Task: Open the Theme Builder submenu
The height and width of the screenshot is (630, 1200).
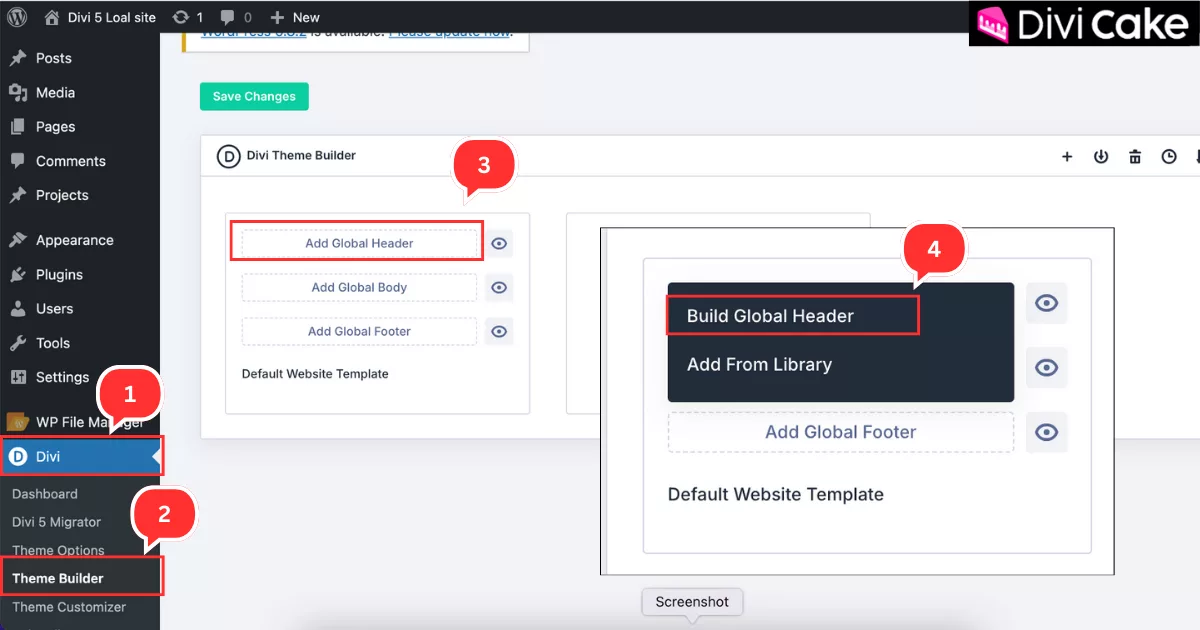Action: coord(58,578)
